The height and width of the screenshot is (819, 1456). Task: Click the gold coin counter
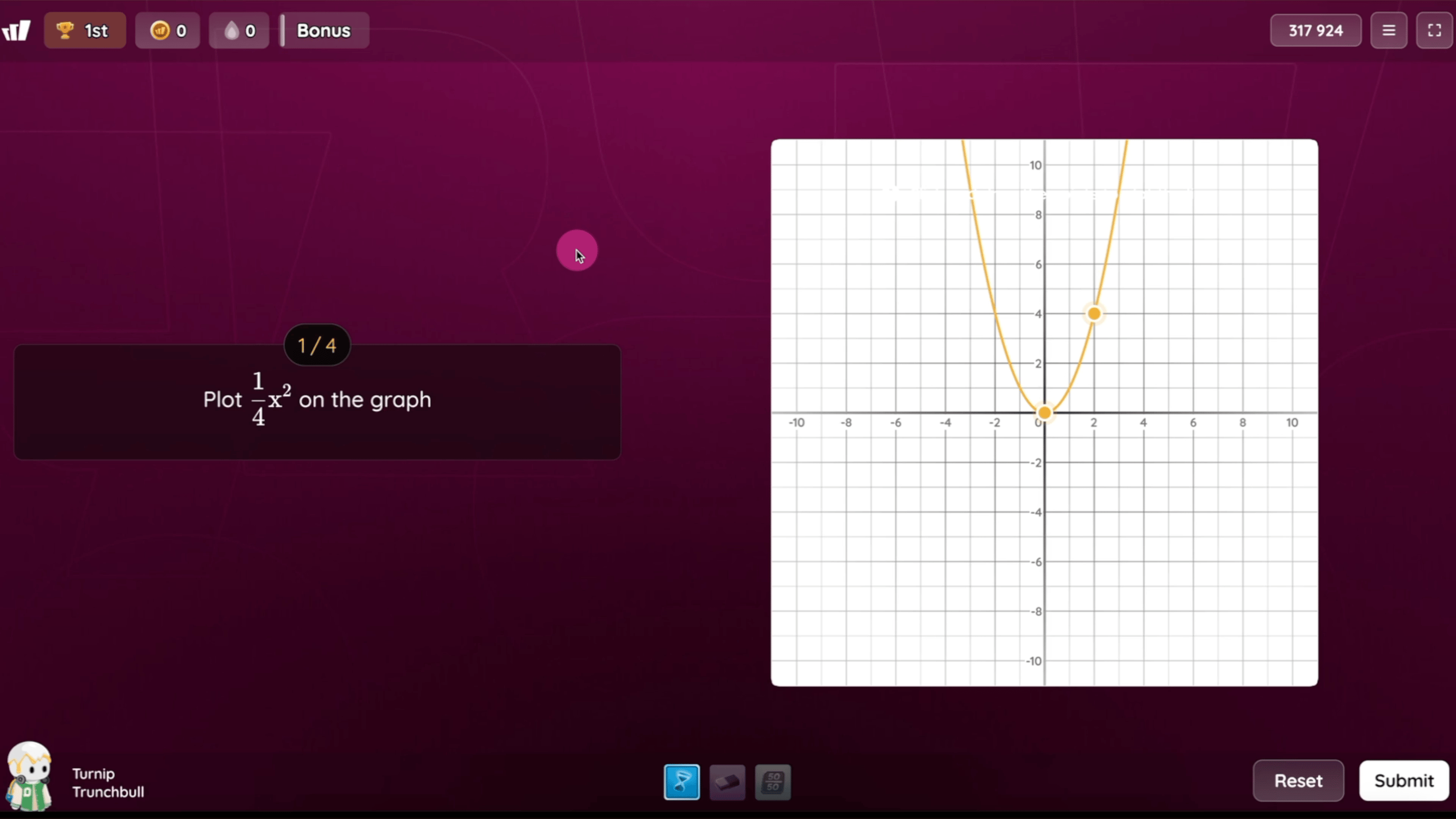[x=167, y=30]
